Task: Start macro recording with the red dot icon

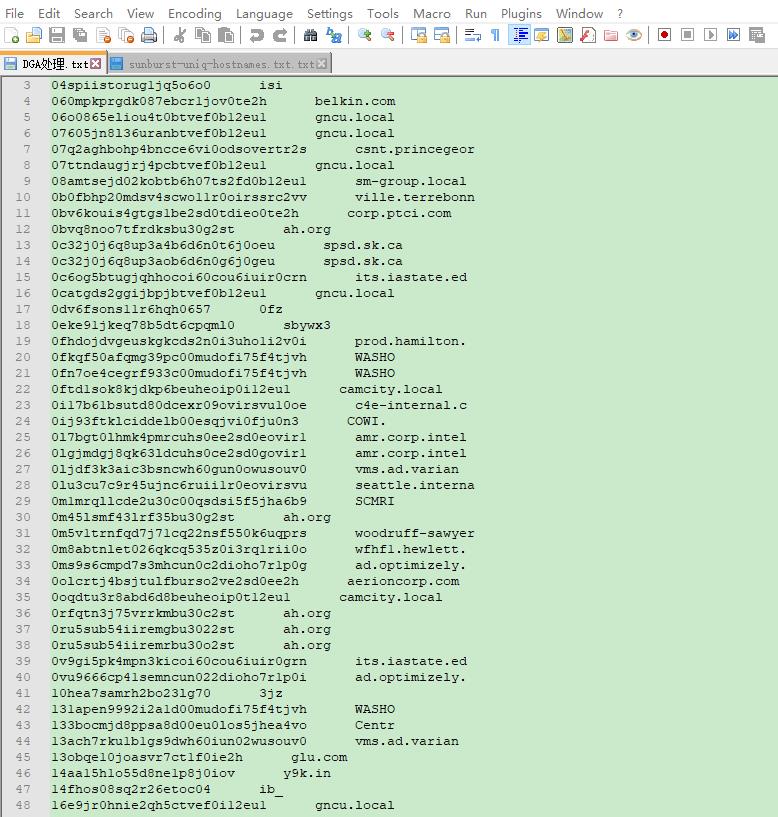Action: tap(664, 35)
